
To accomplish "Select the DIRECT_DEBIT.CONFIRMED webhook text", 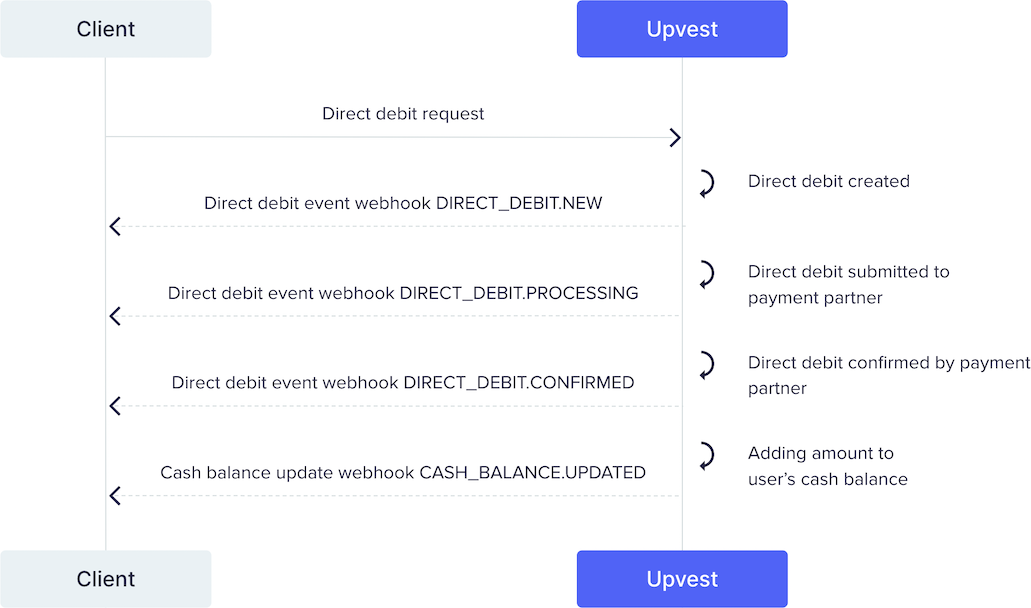I will 403,383.
